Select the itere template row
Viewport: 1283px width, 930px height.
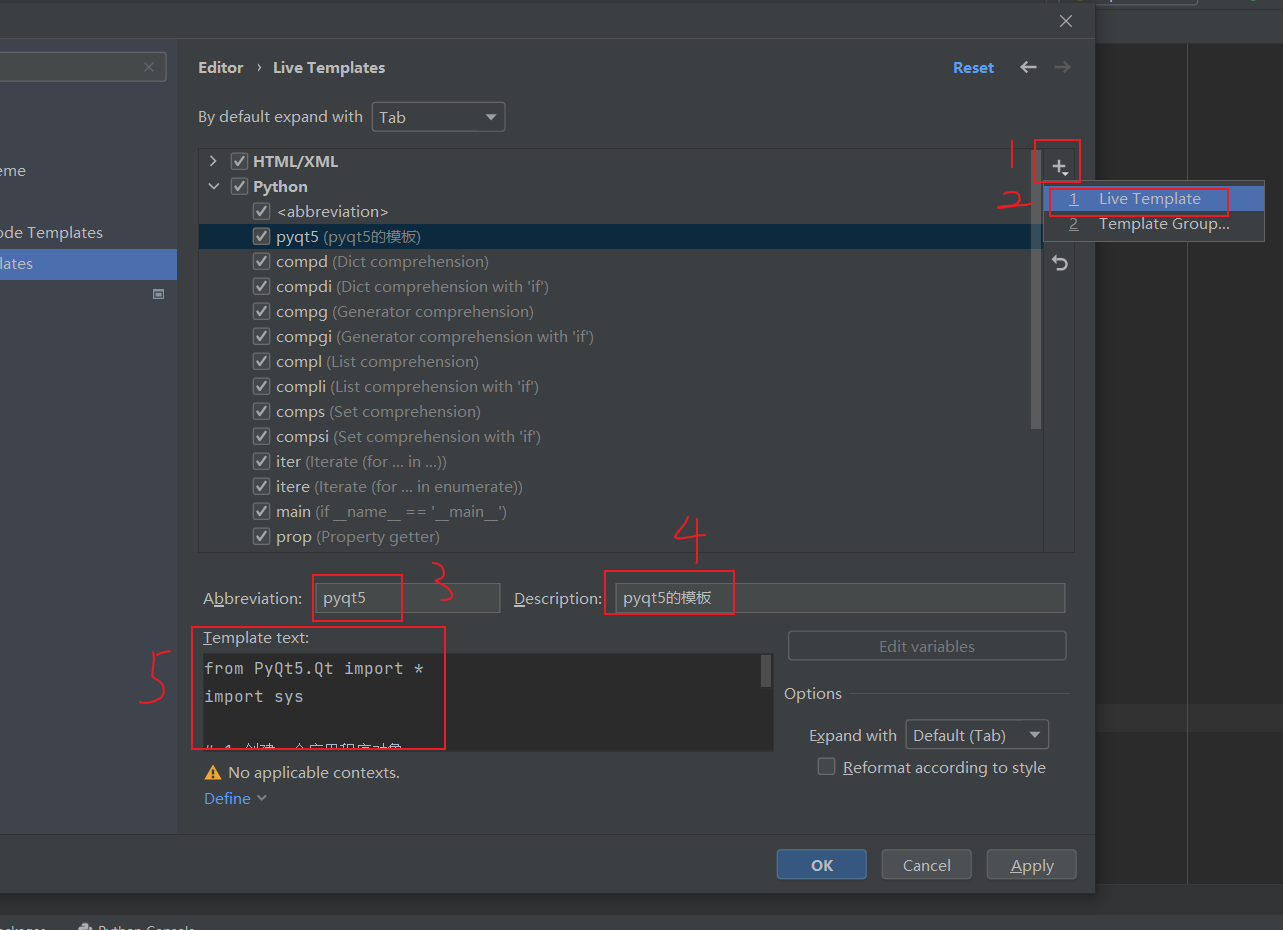620,486
